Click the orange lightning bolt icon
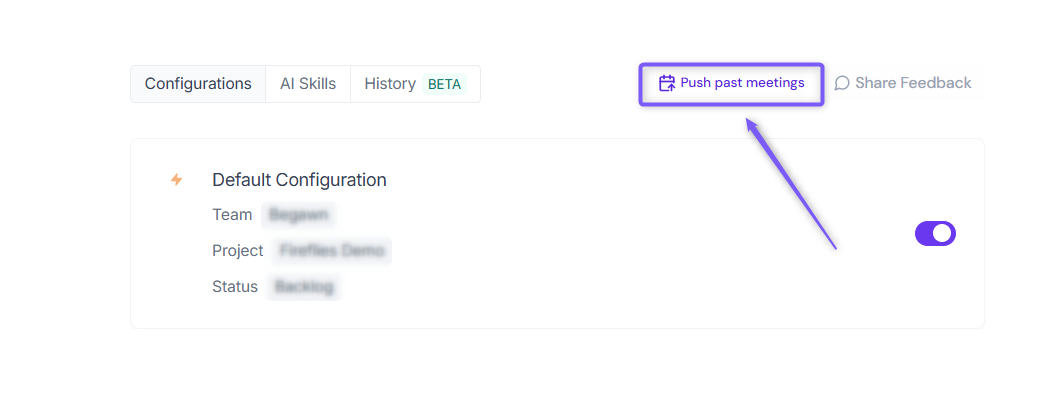Screen dimensions: 1043x409 [176, 180]
